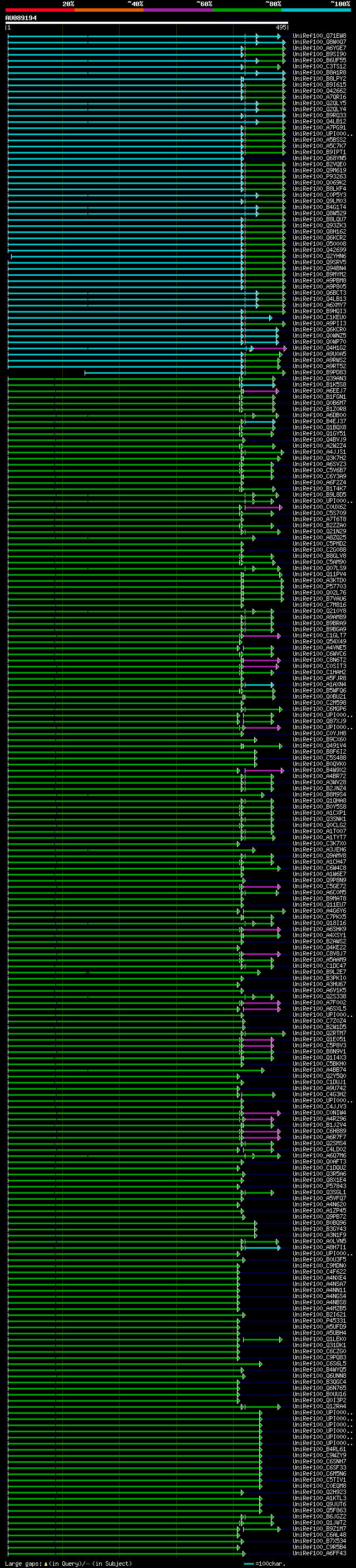Select the UniRef100_C0P5Y3 label

click(x=319, y=195)
